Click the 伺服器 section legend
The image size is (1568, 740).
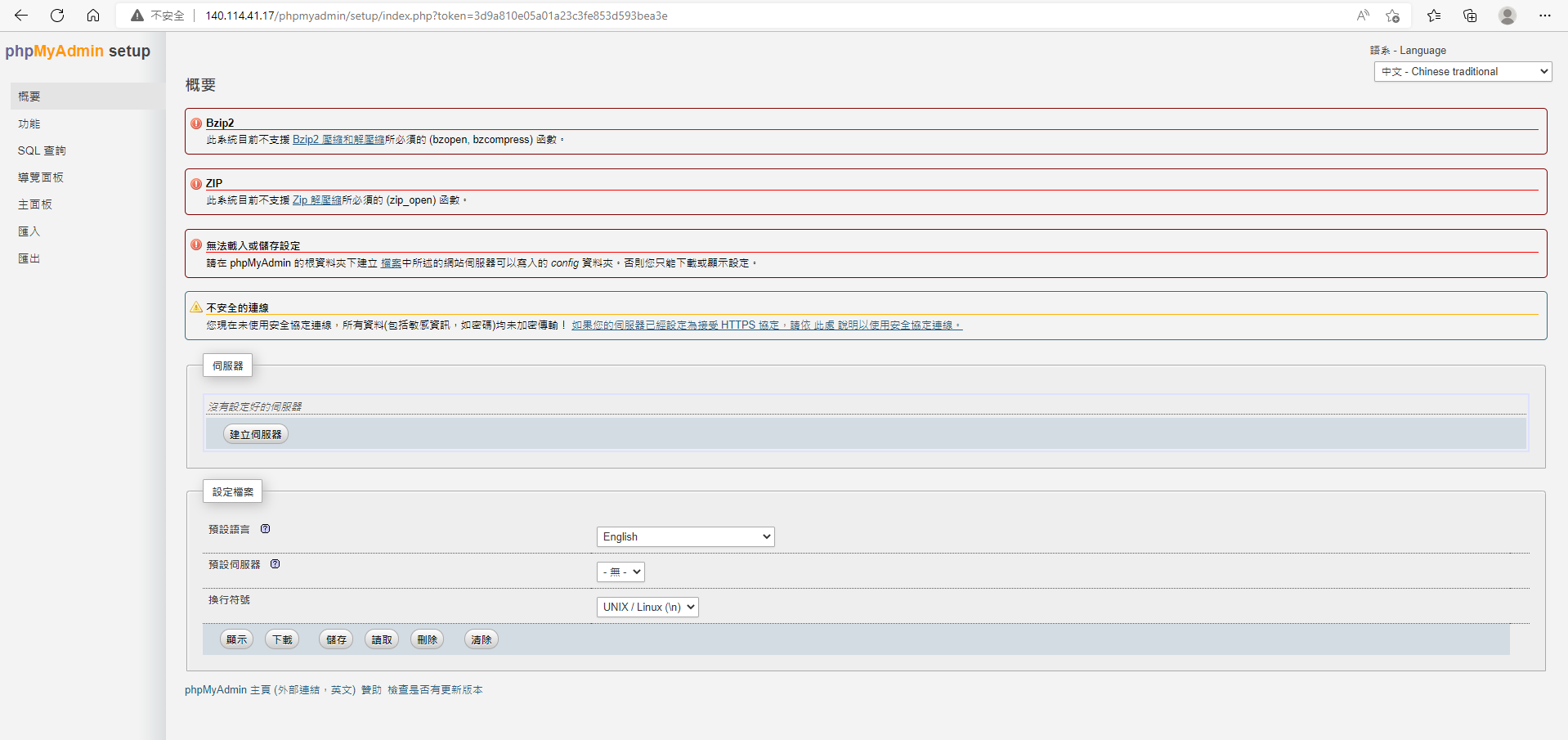[228, 366]
